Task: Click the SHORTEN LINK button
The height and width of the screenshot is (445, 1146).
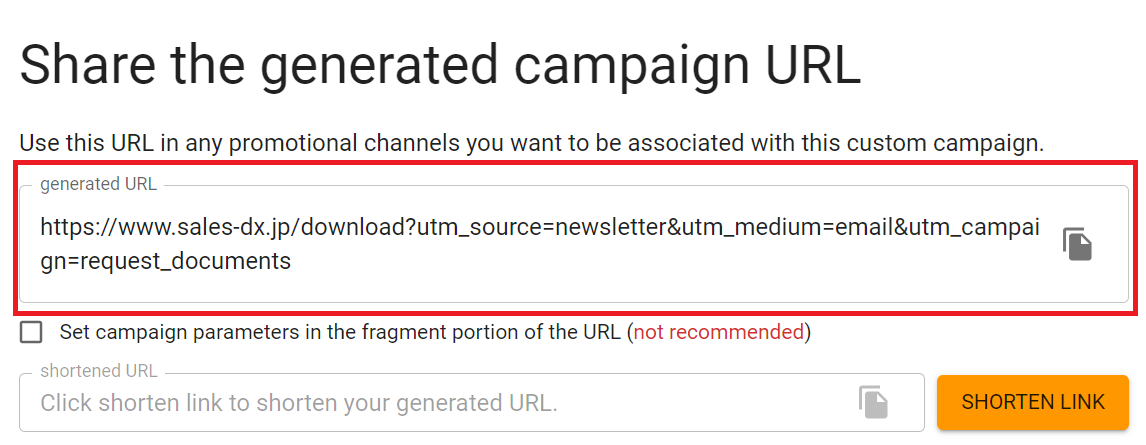Action: tap(1033, 402)
